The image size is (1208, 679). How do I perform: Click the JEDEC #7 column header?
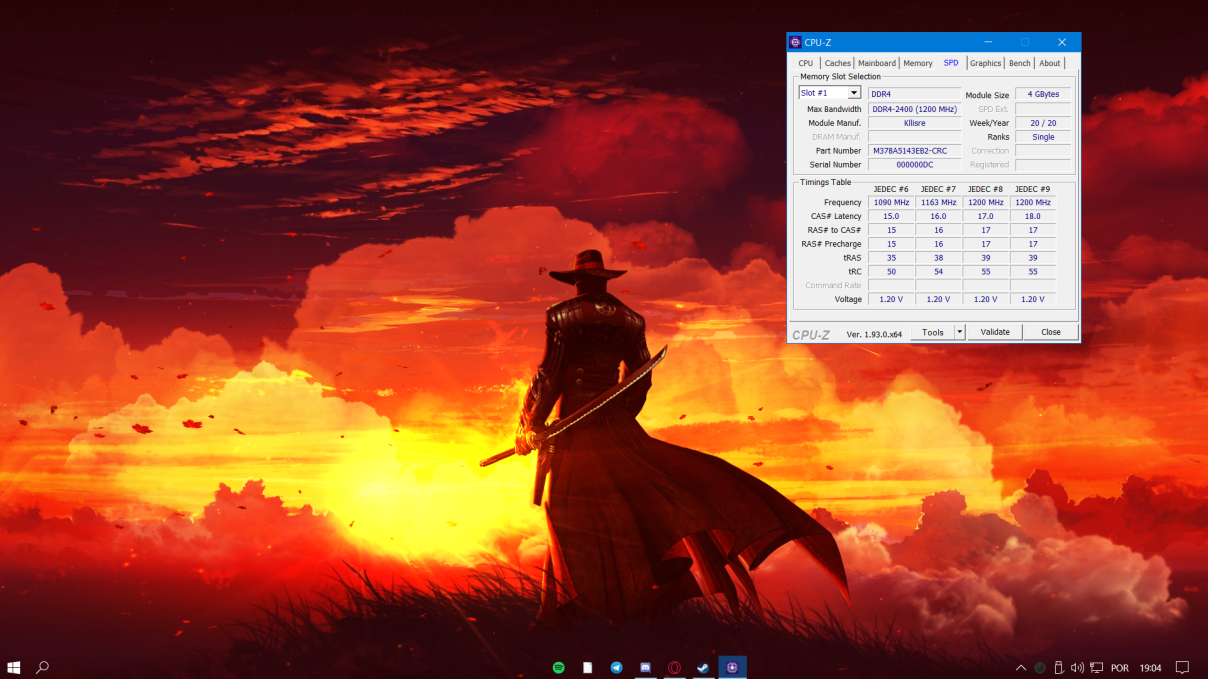[x=938, y=189]
